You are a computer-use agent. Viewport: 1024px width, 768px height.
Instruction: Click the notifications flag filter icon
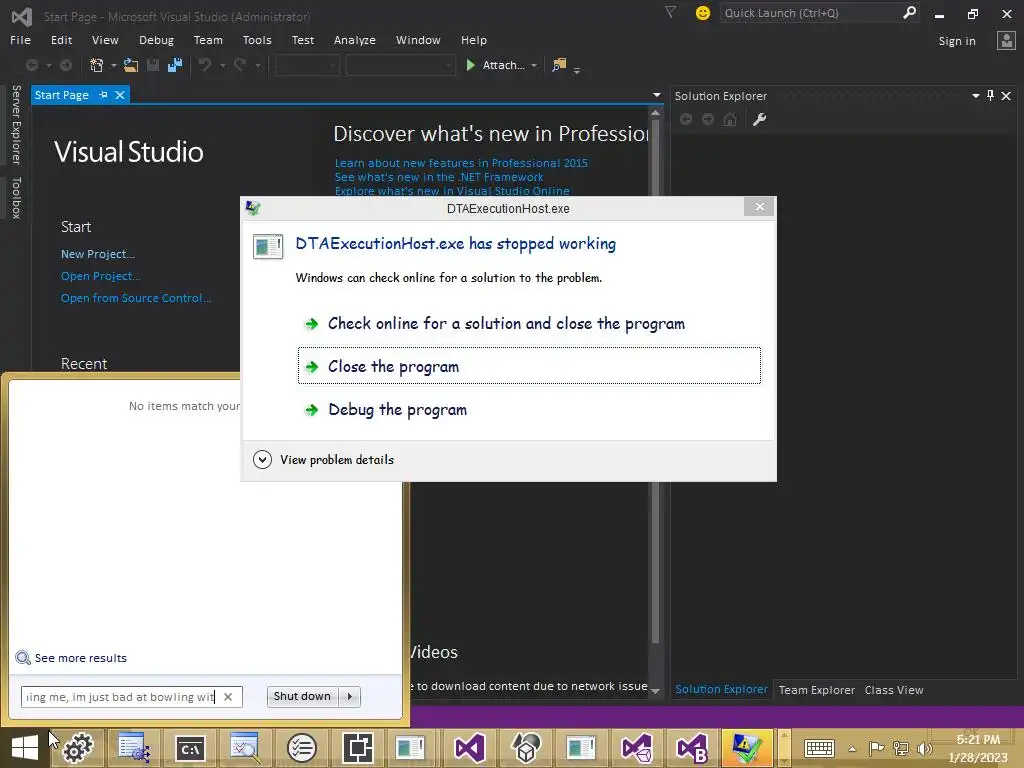[x=670, y=12]
